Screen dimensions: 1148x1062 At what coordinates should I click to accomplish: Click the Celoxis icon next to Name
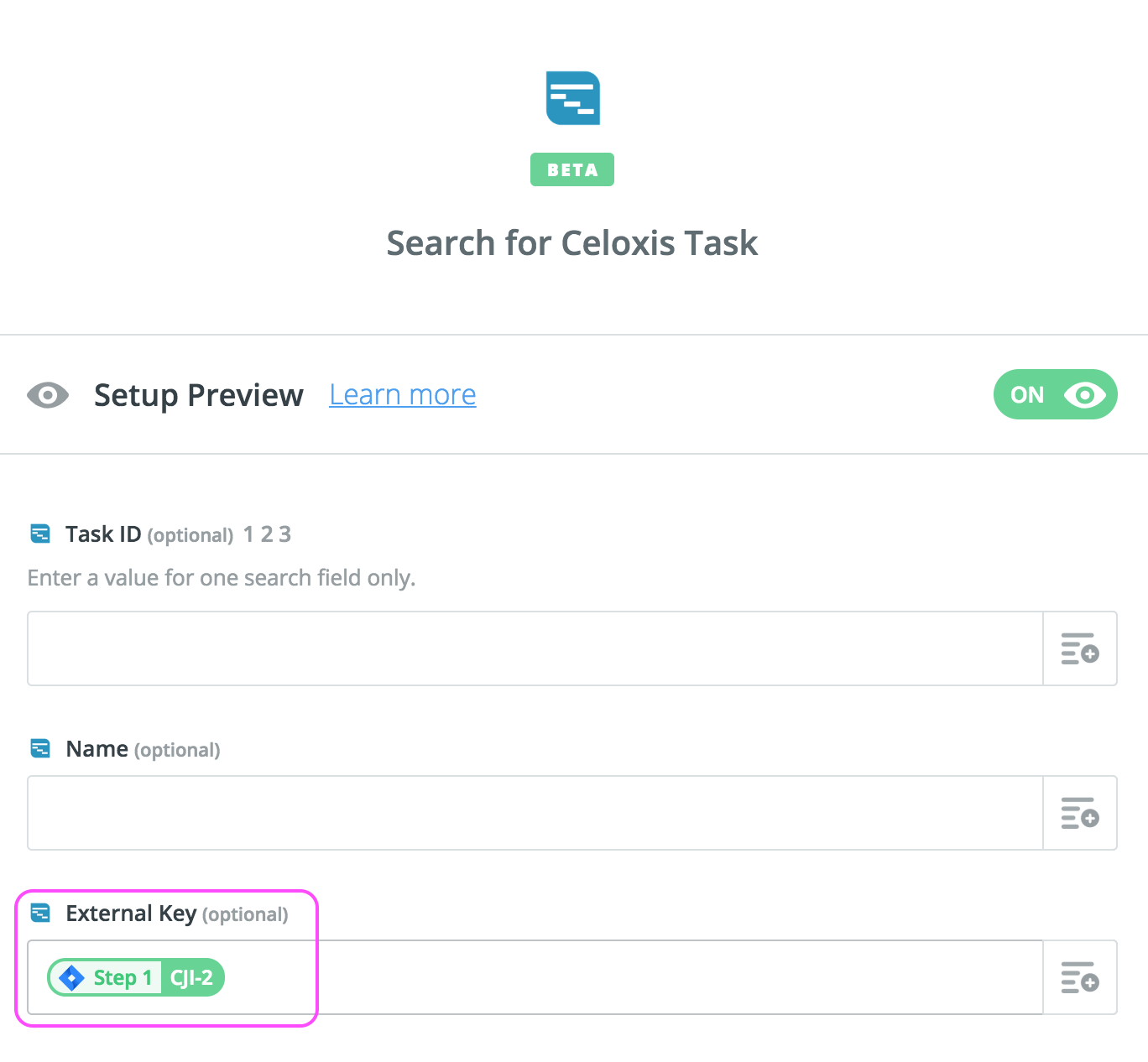(x=40, y=748)
